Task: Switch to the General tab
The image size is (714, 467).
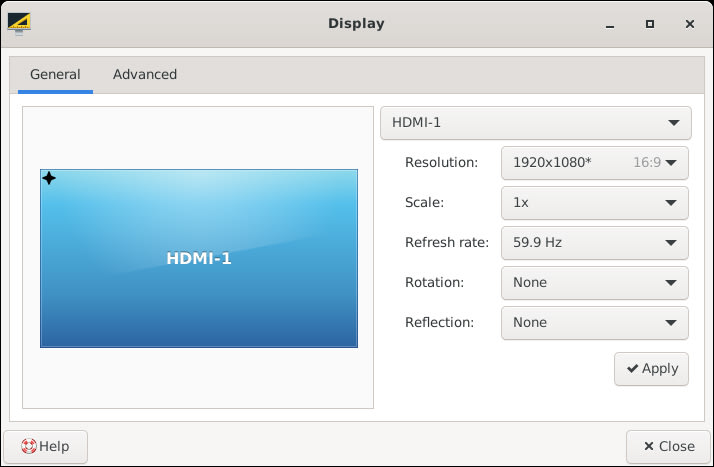Action: pyautogui.click(x=55, y=75)
